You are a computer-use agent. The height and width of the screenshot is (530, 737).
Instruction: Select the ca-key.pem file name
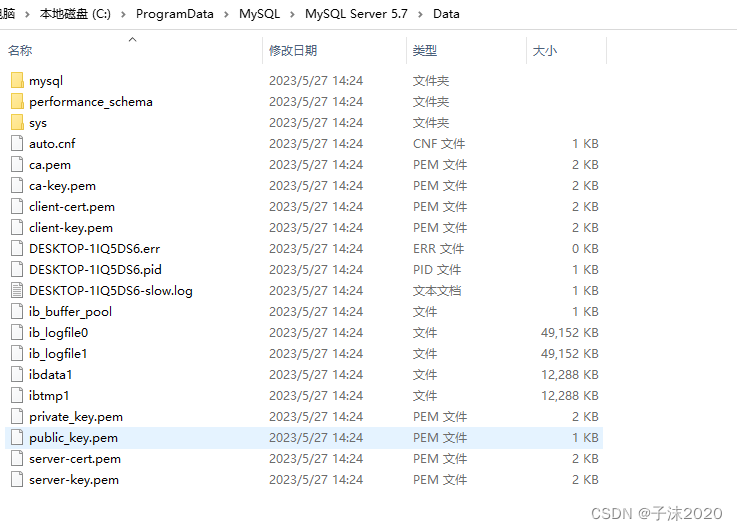63,186
